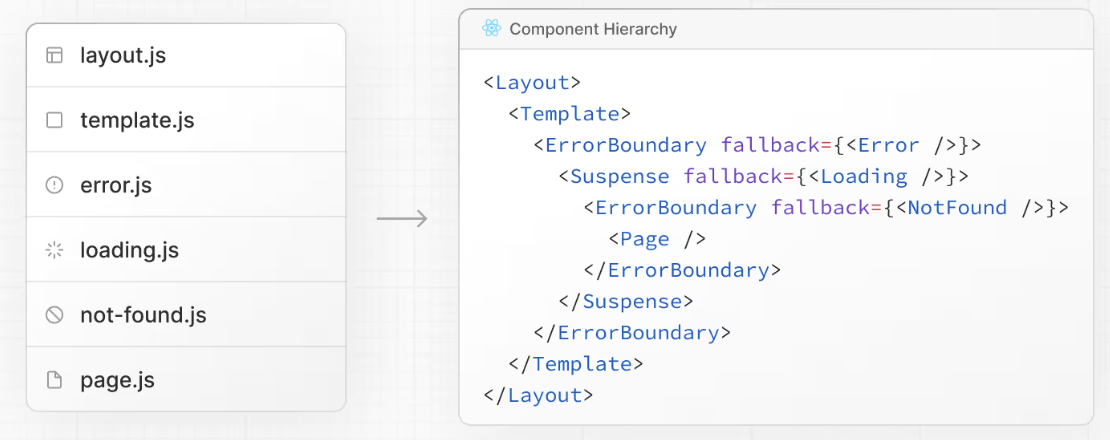Click the closing </Template> tag in code

tap(576, 364)
